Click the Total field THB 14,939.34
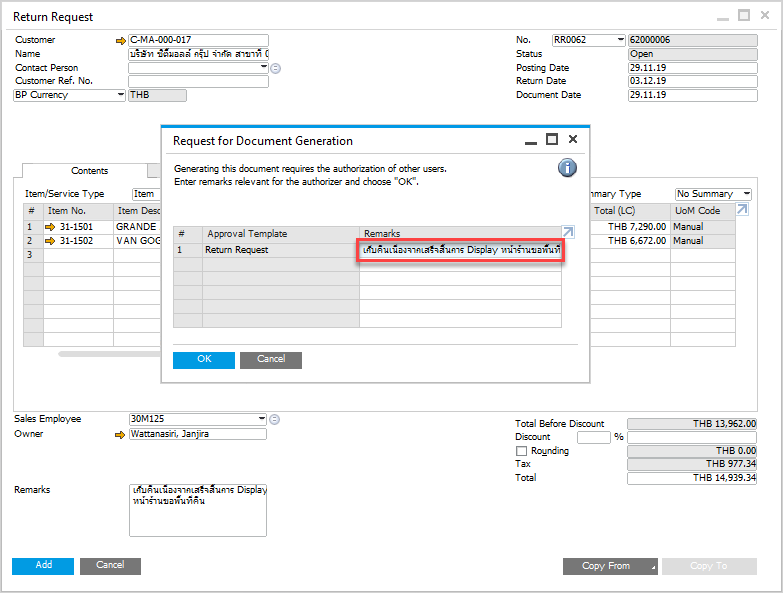This screenshot has height=593, width=783. click(692, 478)
